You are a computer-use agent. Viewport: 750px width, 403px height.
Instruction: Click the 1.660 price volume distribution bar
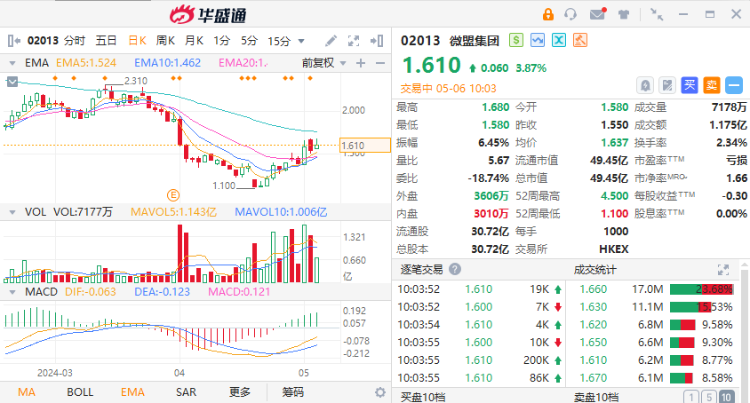click(701, 289)
